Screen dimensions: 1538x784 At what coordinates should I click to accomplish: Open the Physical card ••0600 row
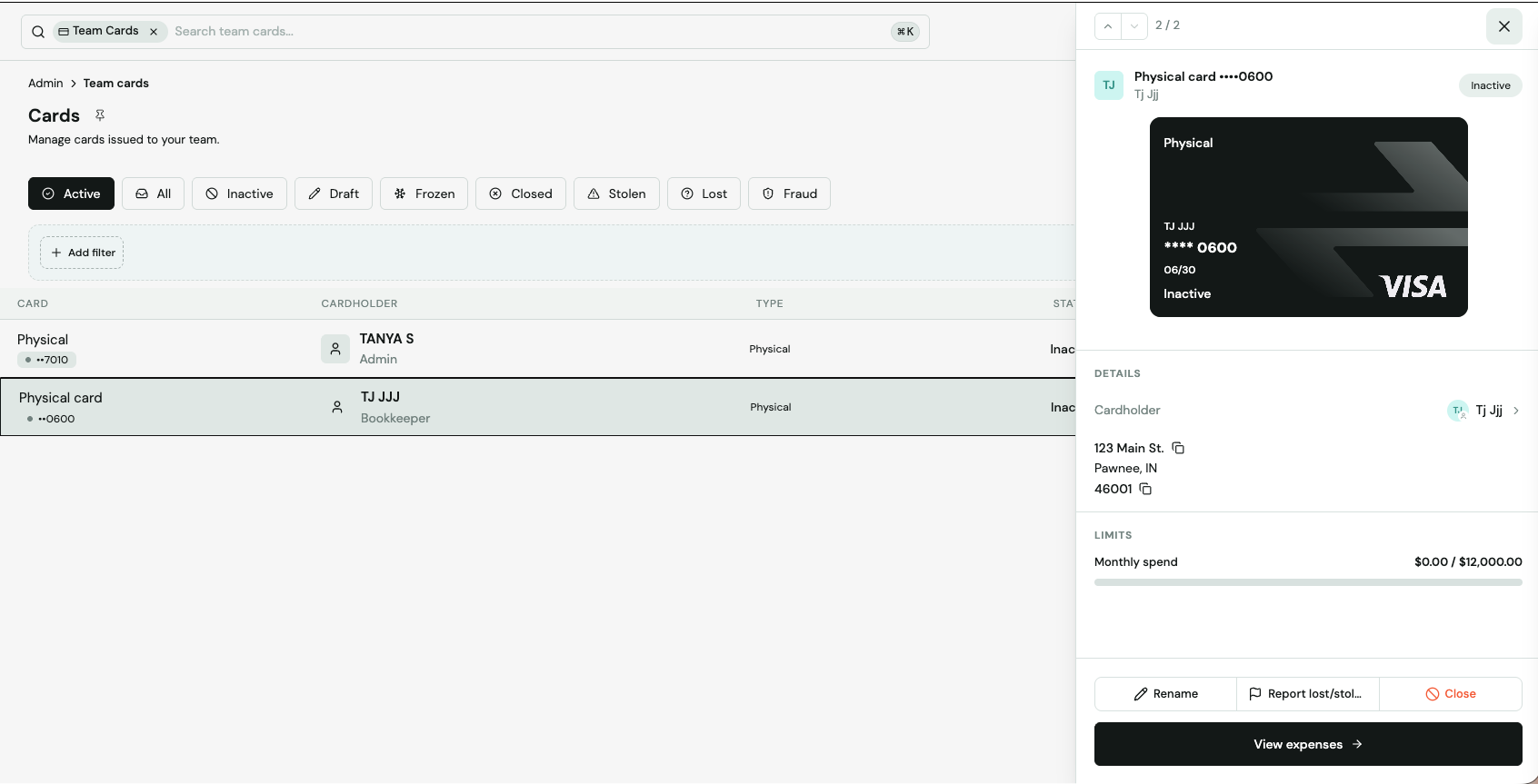click(x=538, y=407)
